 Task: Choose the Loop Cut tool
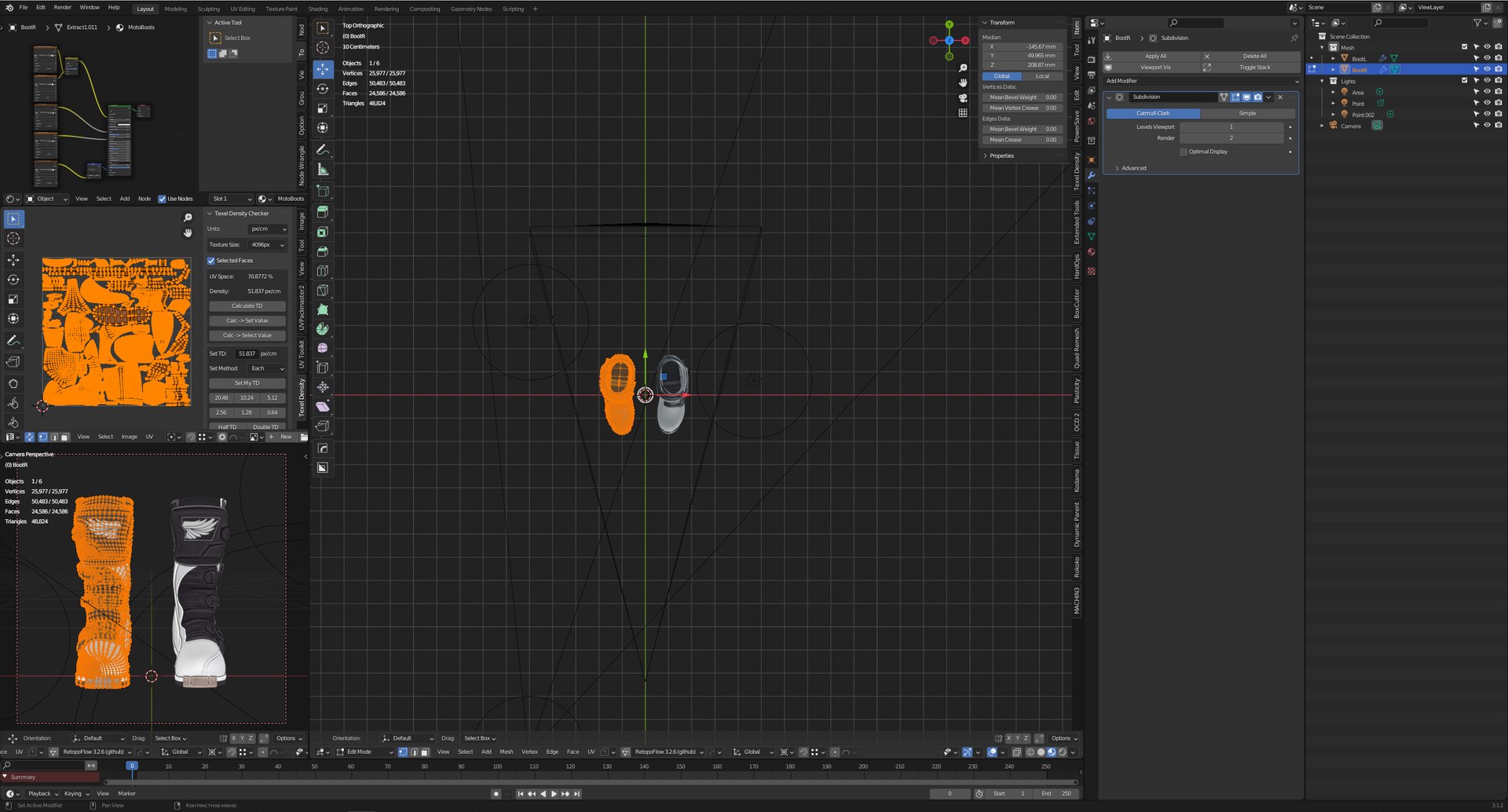coord(323,271)
